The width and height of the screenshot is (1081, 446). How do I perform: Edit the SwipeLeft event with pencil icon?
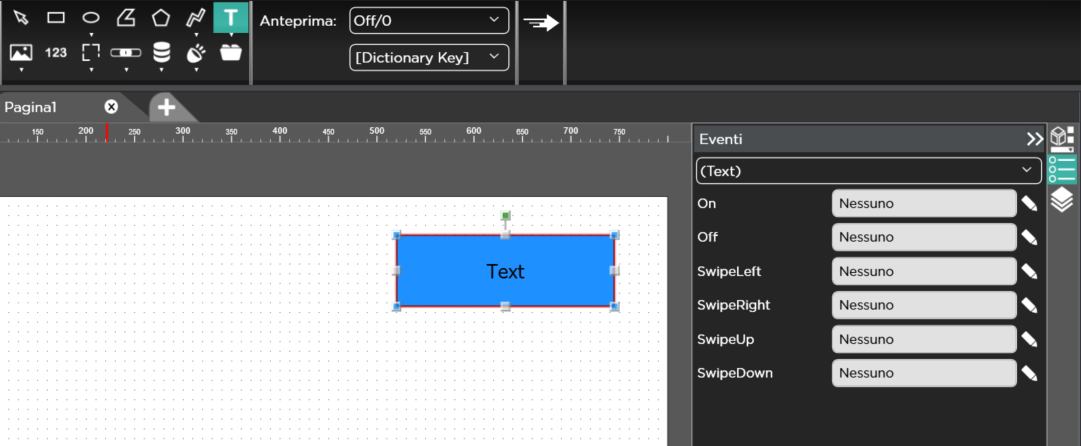(x=1030, y=272)
